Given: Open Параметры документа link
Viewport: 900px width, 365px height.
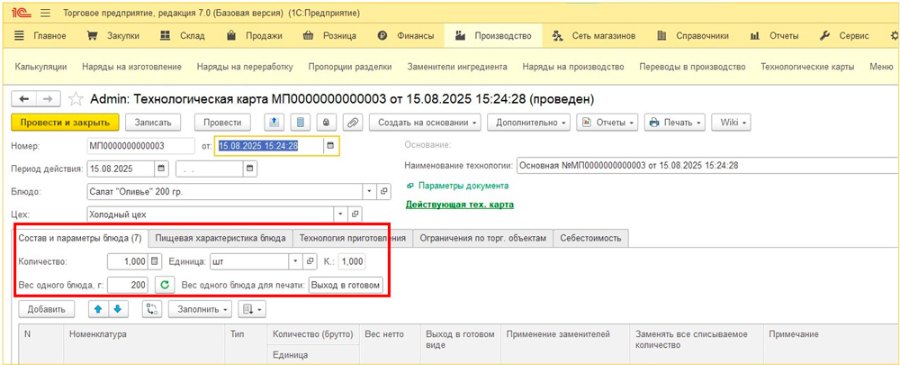Looking at the screenshot, I should click(x=463, y=186).
